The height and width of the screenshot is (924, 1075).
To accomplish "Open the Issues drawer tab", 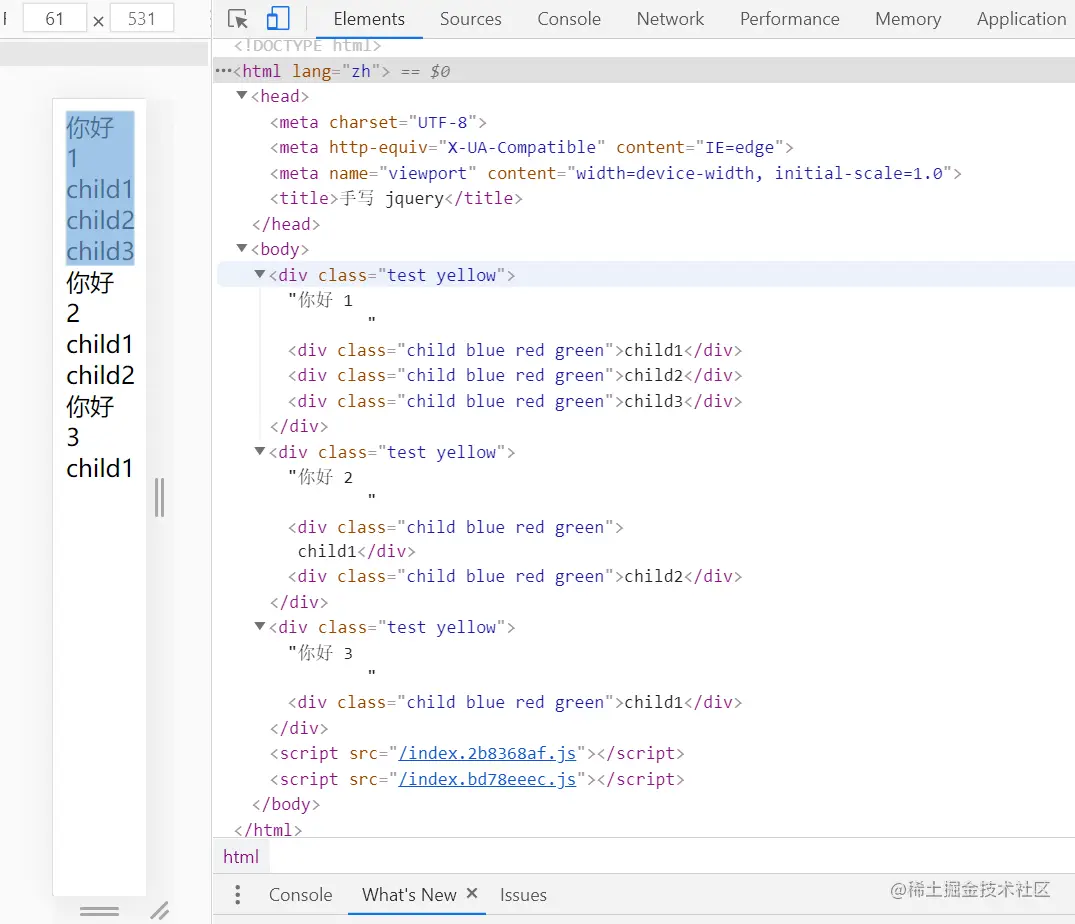I will (523, 895).
